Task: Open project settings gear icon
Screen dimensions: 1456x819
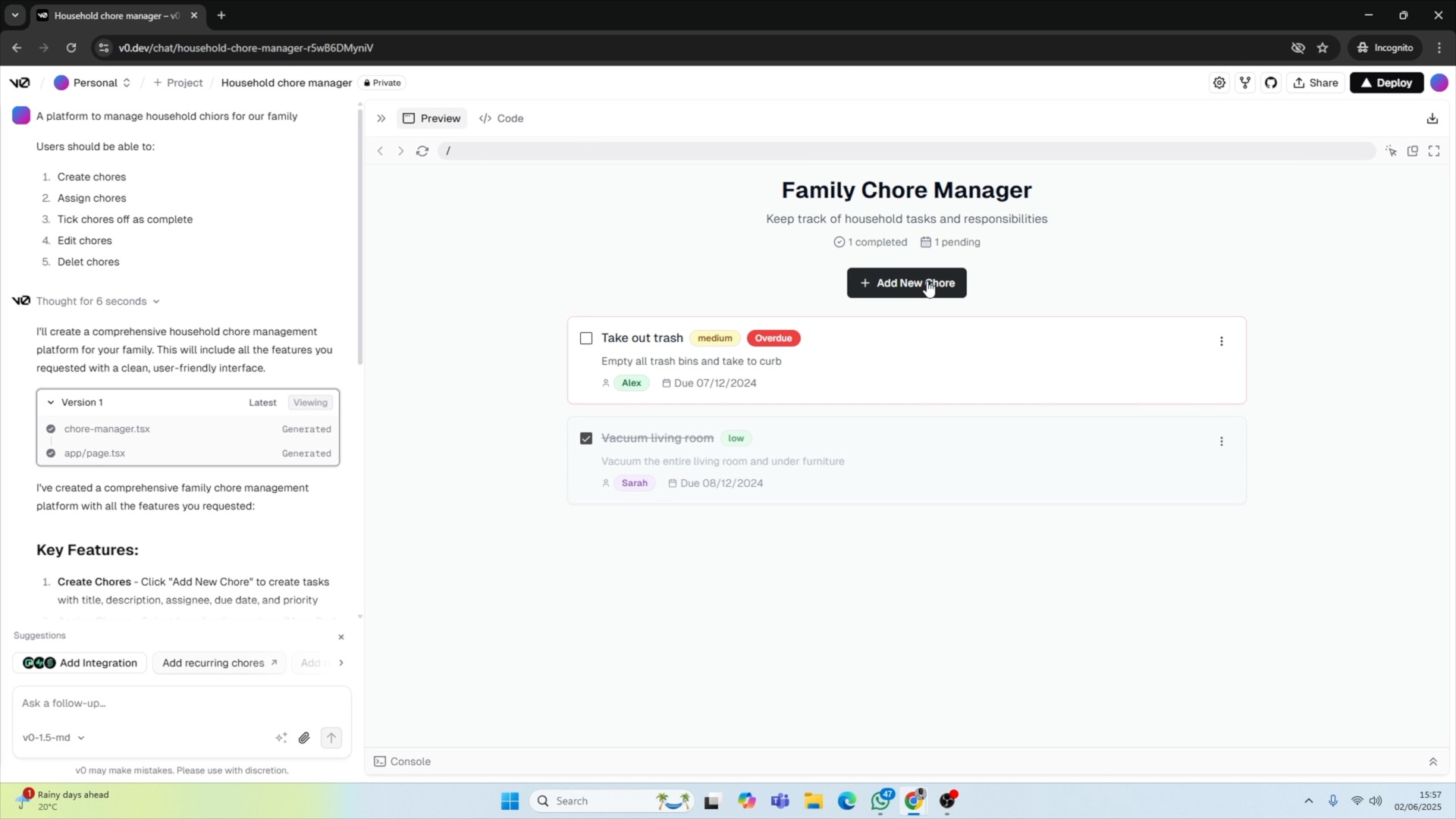Action: (x=1219, y=83)
